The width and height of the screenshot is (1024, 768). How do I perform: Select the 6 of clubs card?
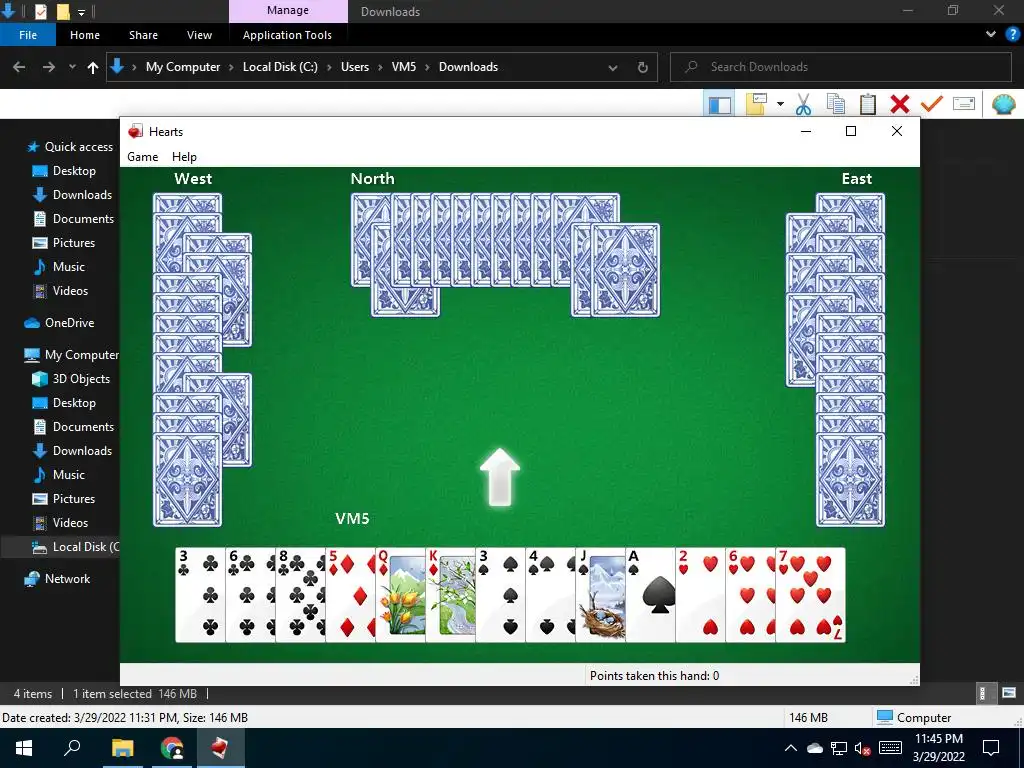click(x=250, y=595)
